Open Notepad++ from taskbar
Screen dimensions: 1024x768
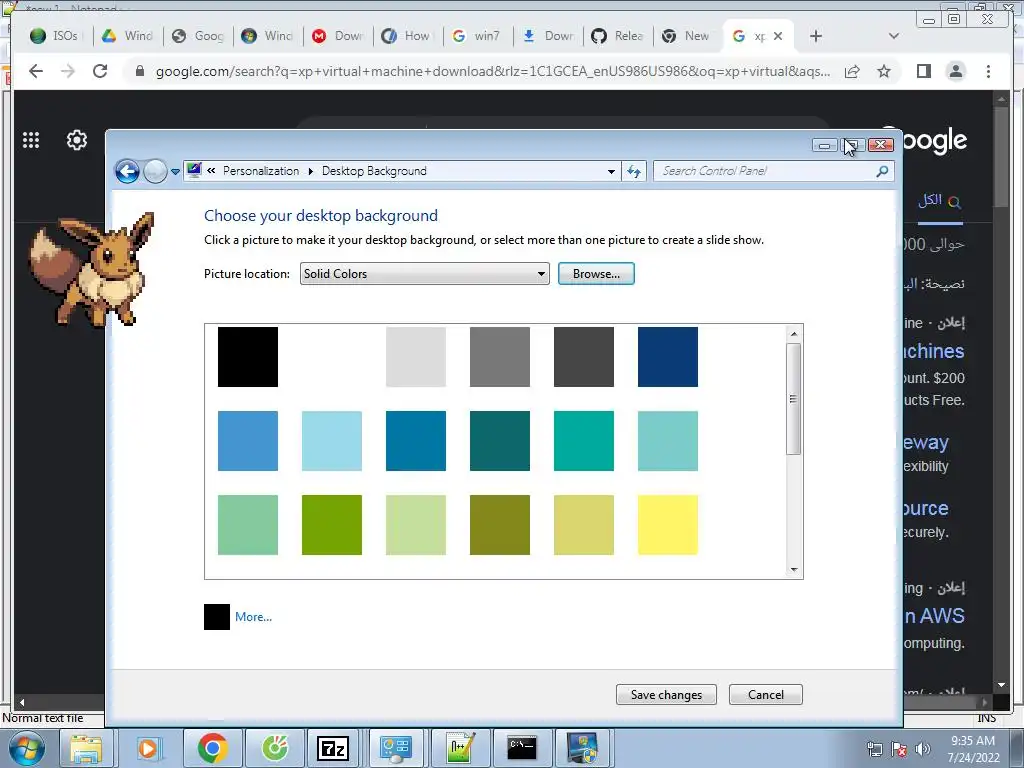[460, 748]
